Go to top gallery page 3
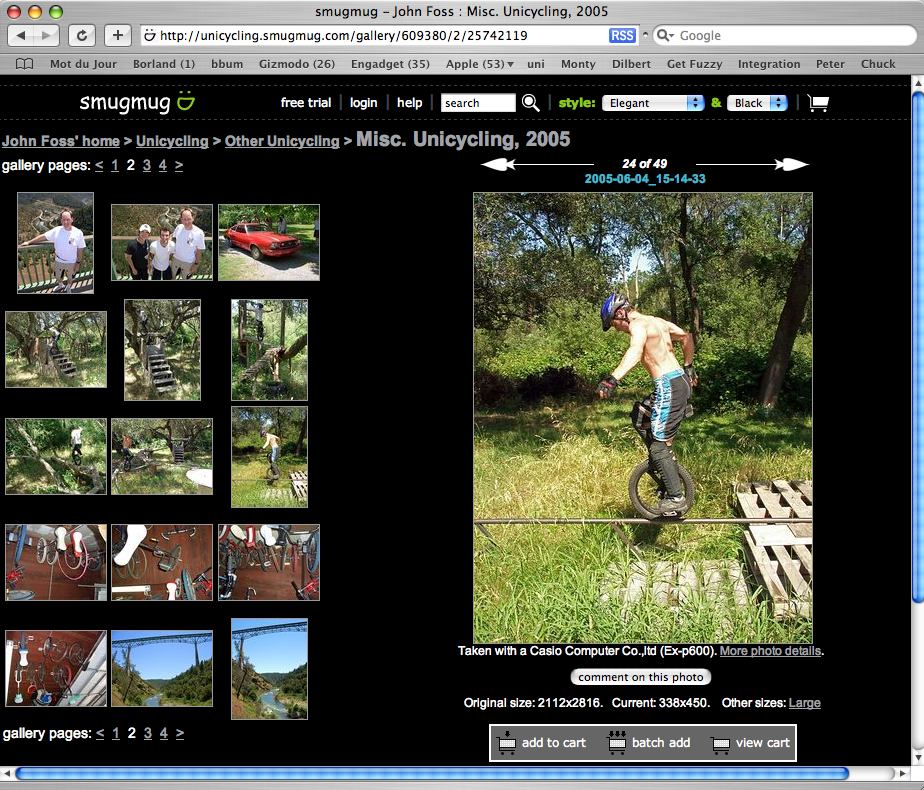924x790 pixels. click(147, 166)
